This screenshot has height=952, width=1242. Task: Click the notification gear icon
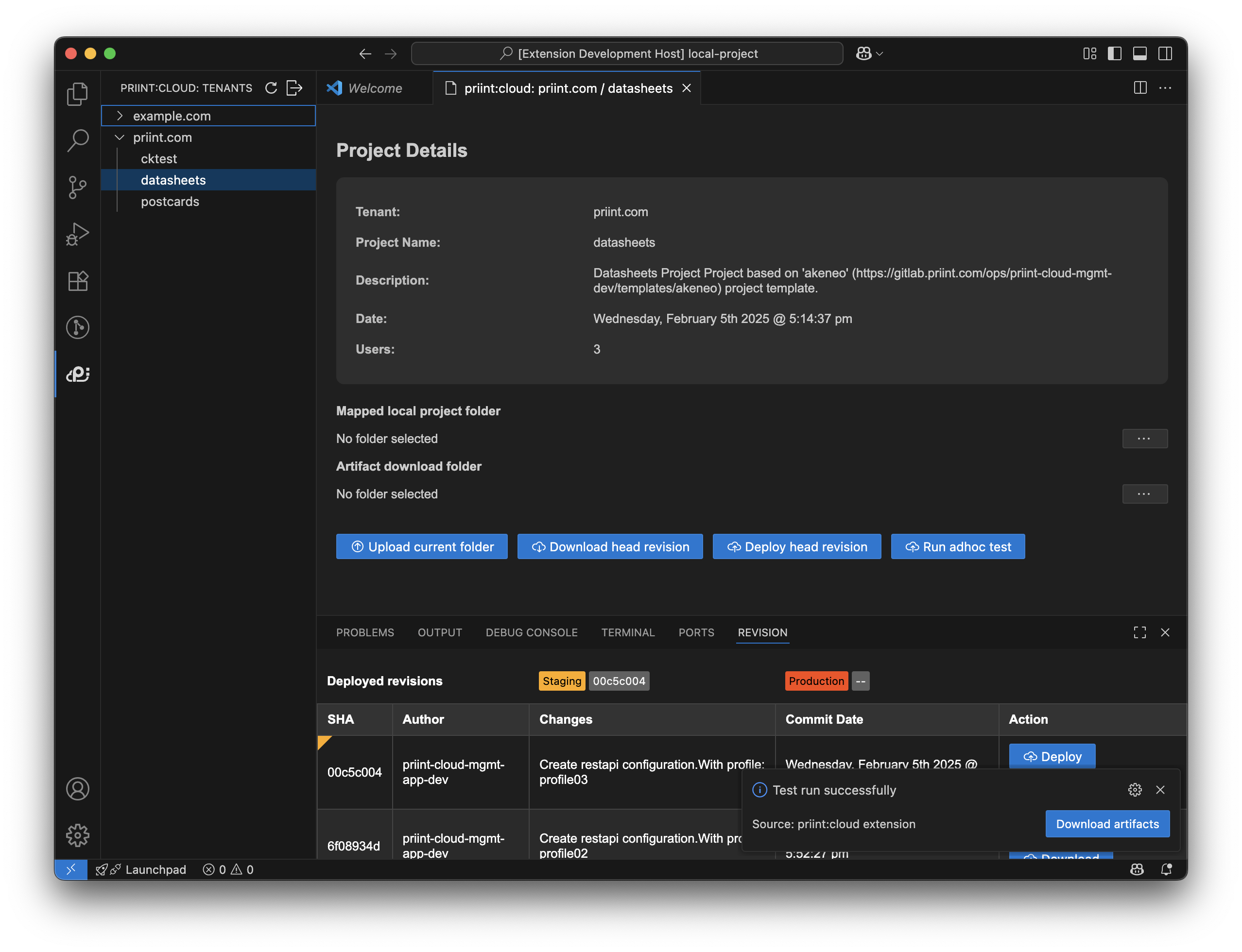pyautogui.click(x=1134, y=790)
